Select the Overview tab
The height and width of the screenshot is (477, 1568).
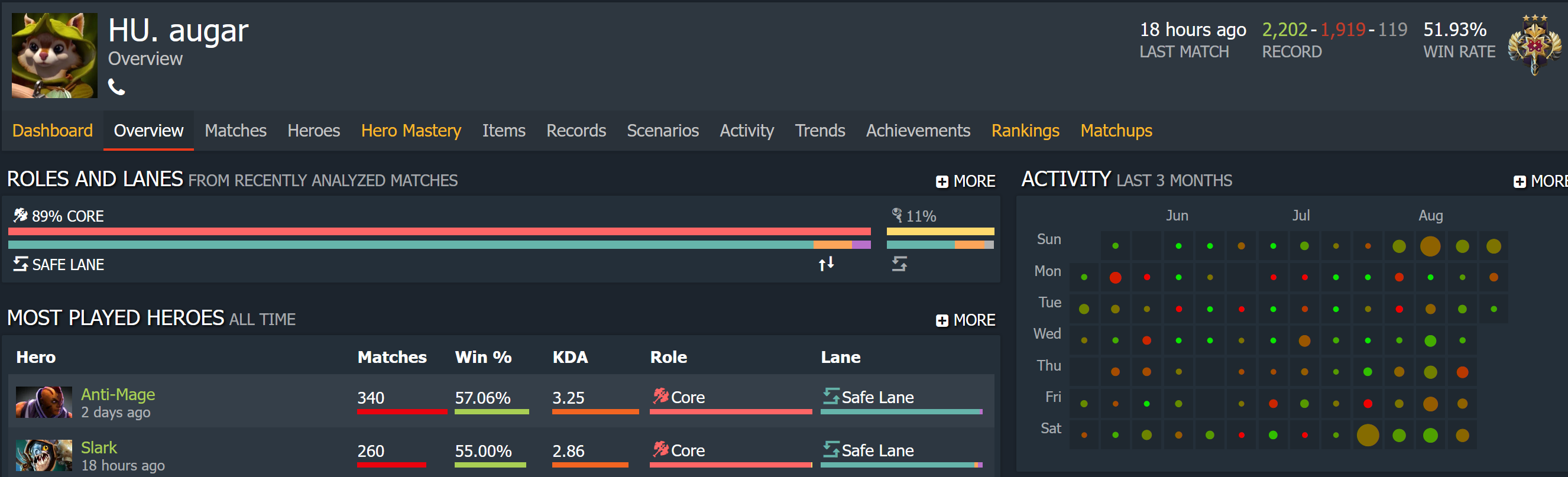148,130
